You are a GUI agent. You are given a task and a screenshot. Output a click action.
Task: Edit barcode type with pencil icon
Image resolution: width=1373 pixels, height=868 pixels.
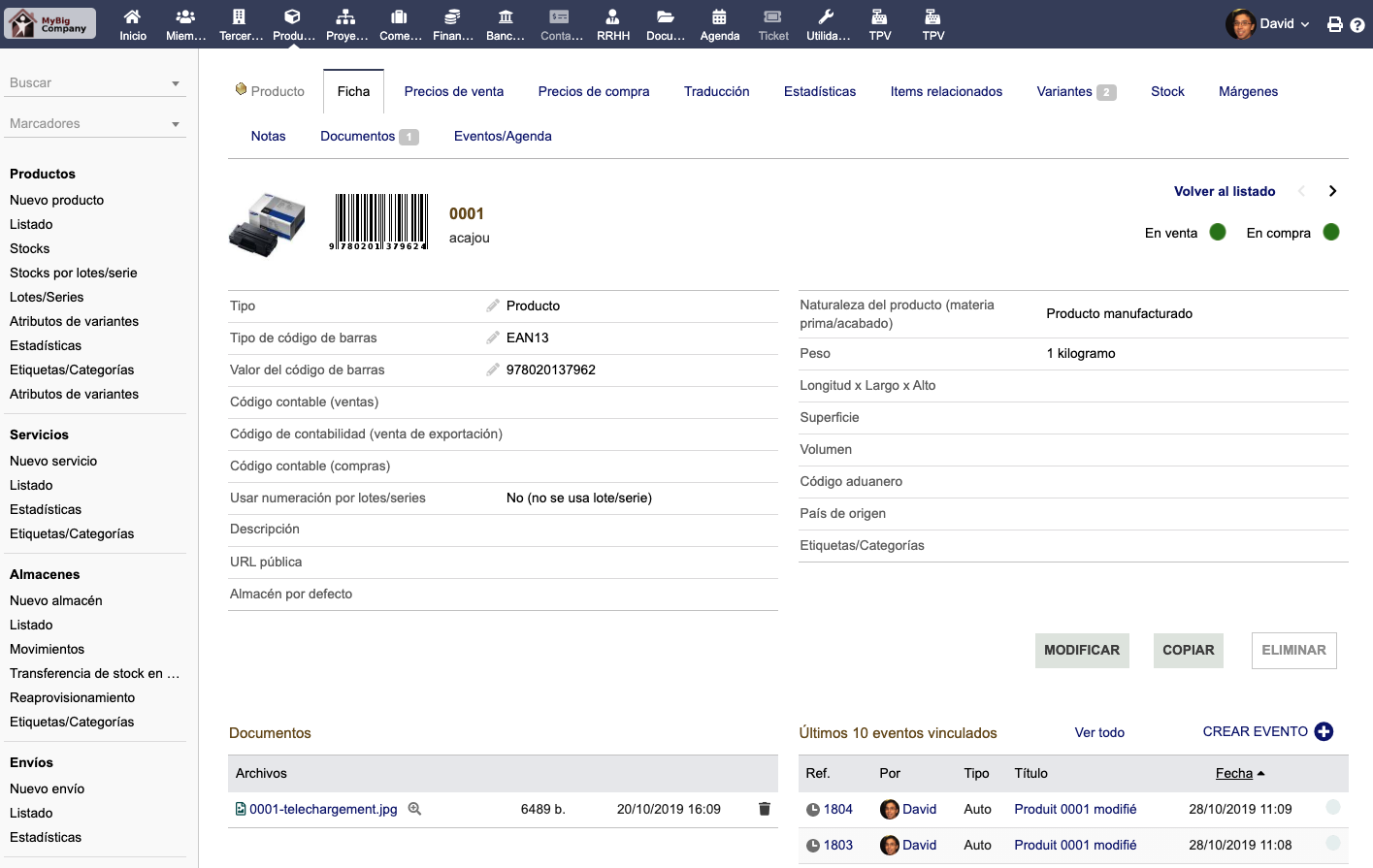pos(493,338)
